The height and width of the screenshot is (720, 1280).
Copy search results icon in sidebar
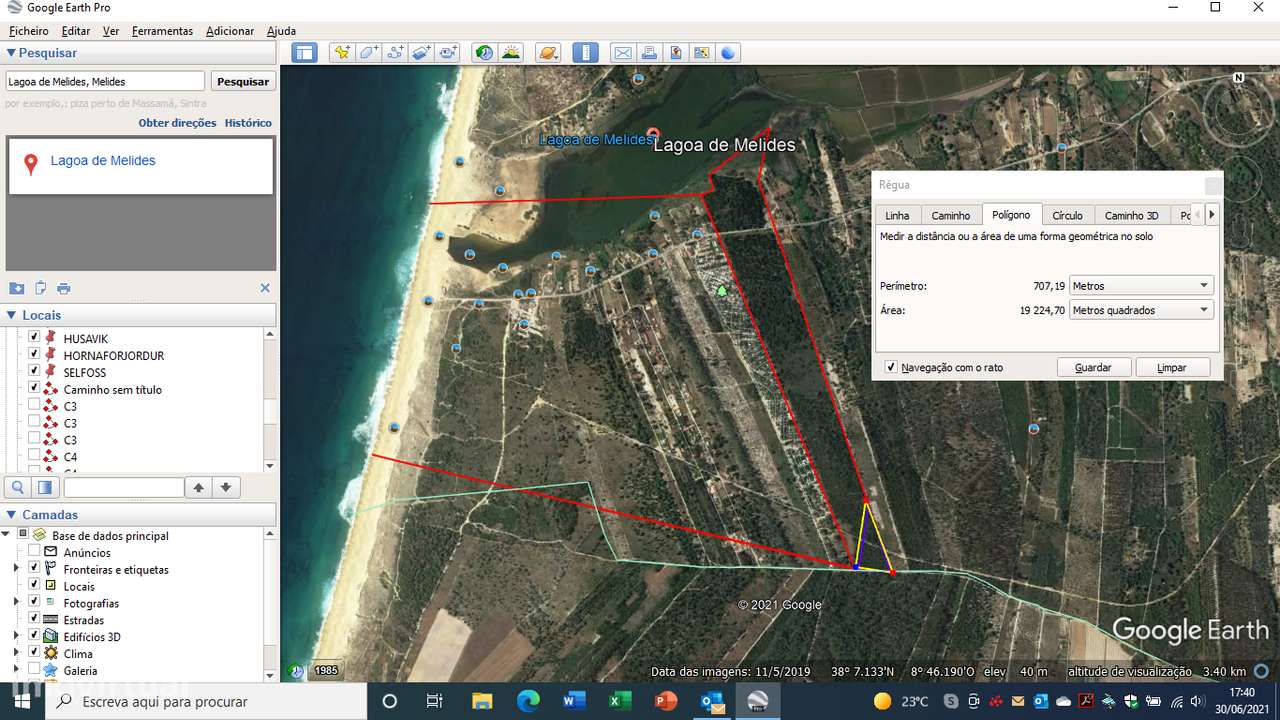(x=41, y=288)
